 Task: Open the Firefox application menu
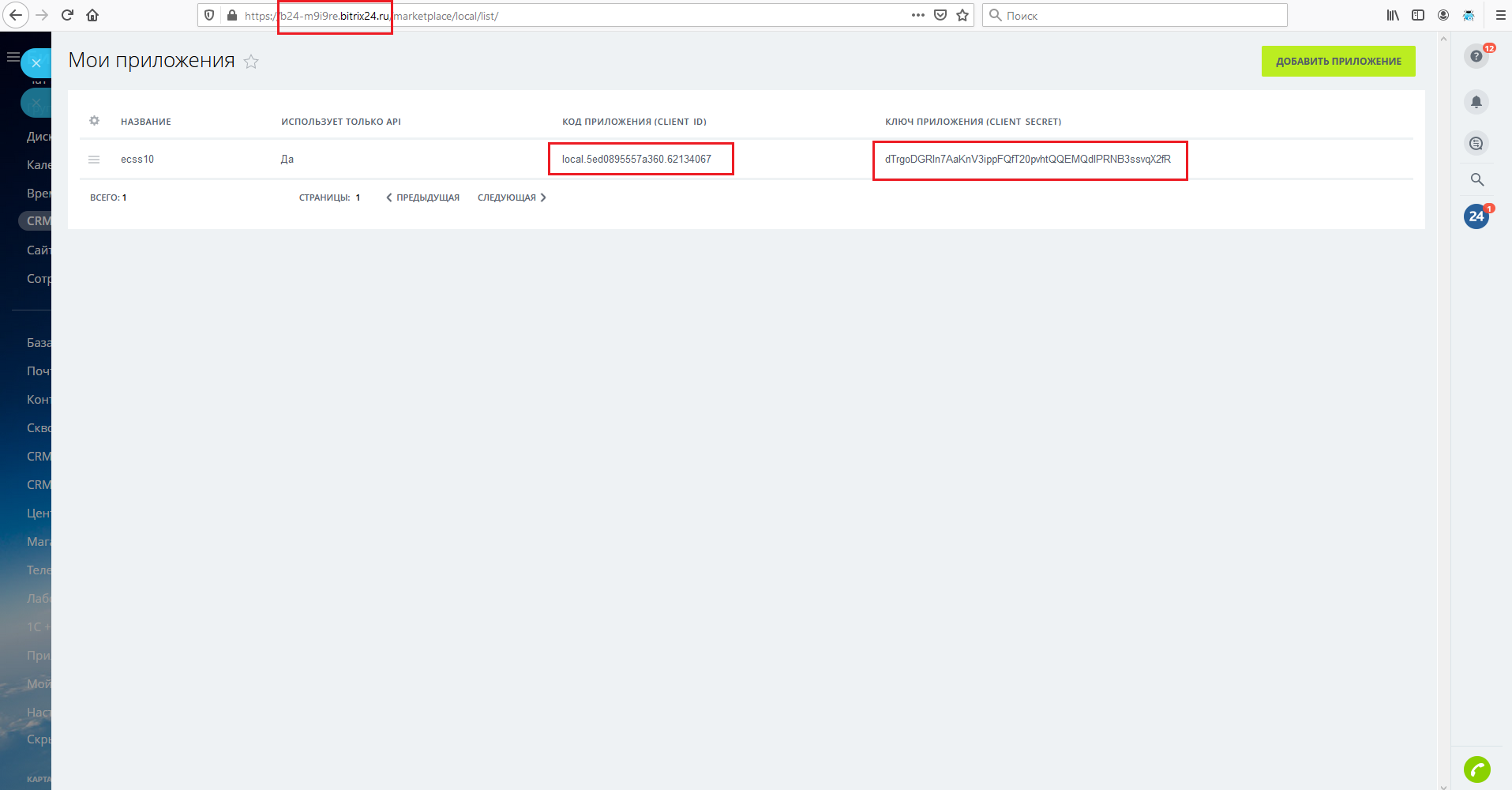click(1500, 15)
